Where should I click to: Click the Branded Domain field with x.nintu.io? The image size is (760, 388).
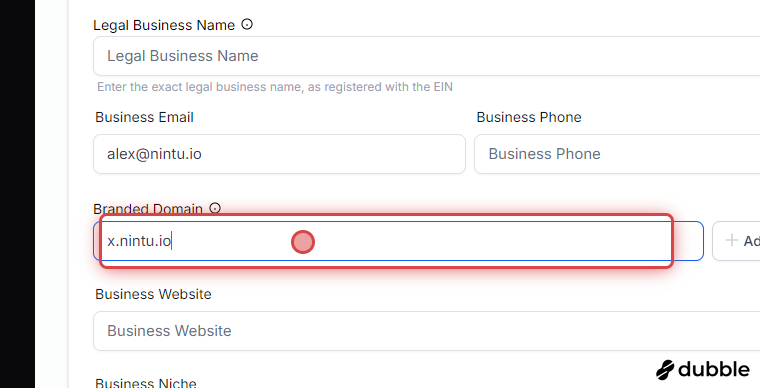click(398, 241)
